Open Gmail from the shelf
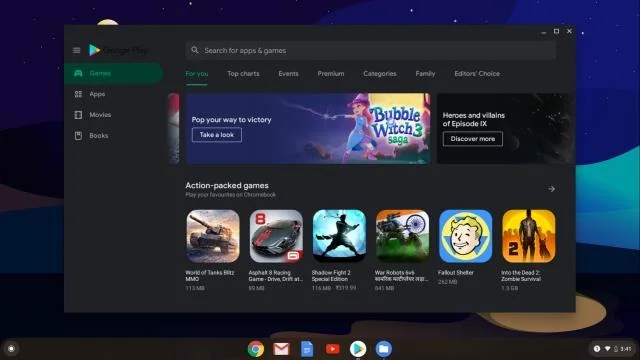Screen dimensions: 640x360 click(x=281, y=349)
